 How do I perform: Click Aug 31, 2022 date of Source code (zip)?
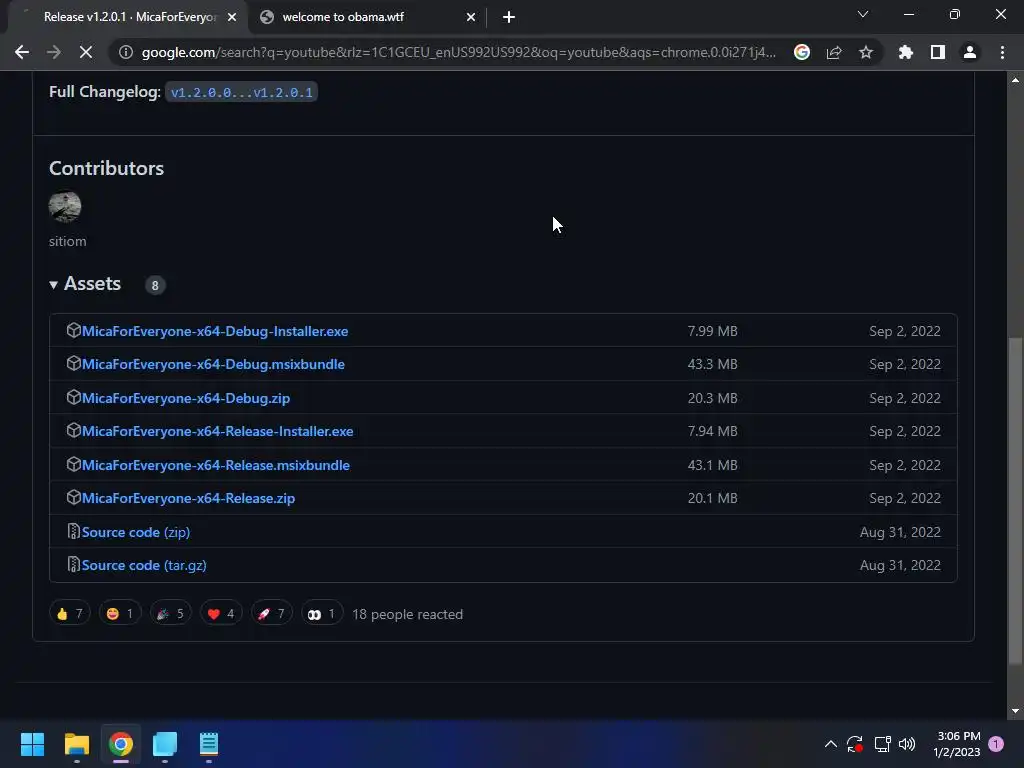tap(900, 532)
